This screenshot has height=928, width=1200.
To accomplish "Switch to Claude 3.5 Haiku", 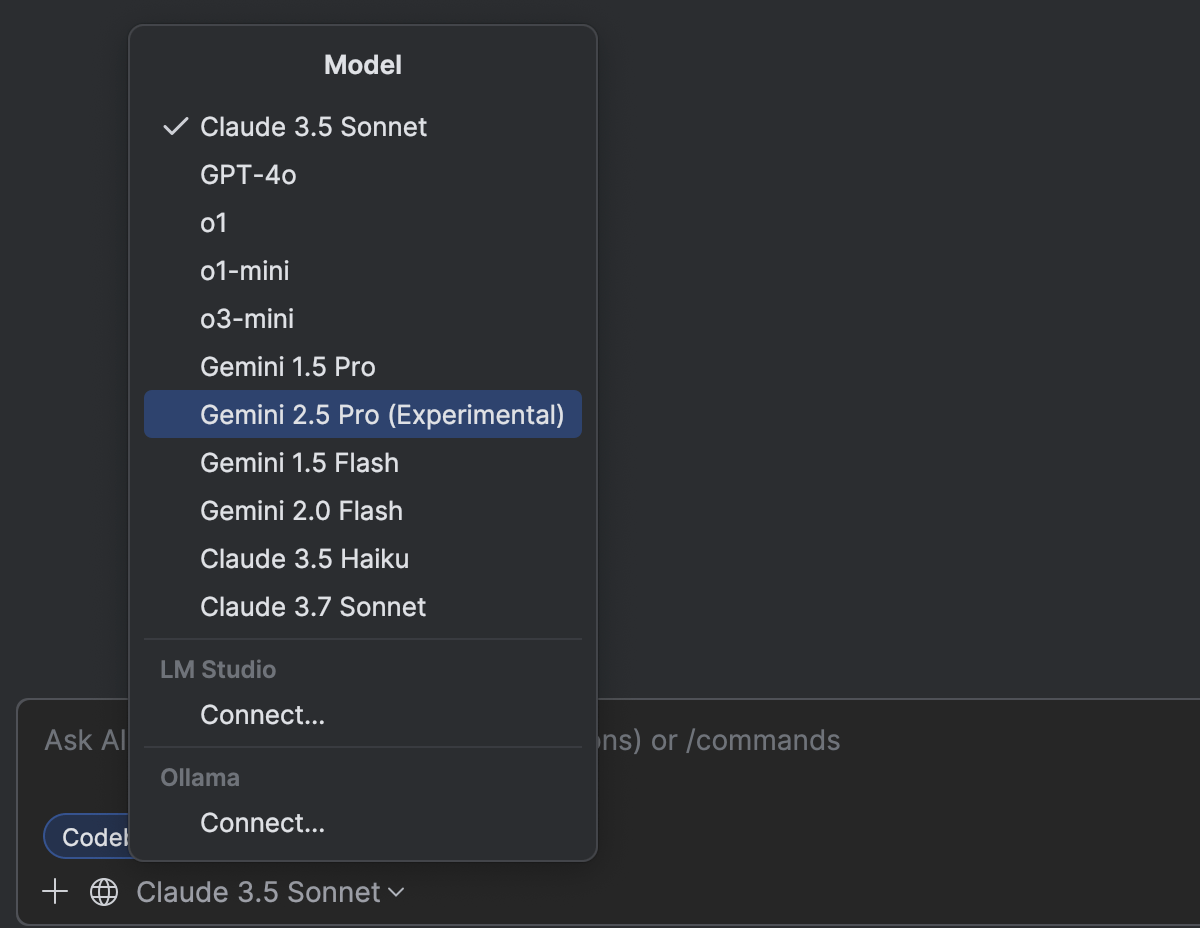I will (304, 559).
